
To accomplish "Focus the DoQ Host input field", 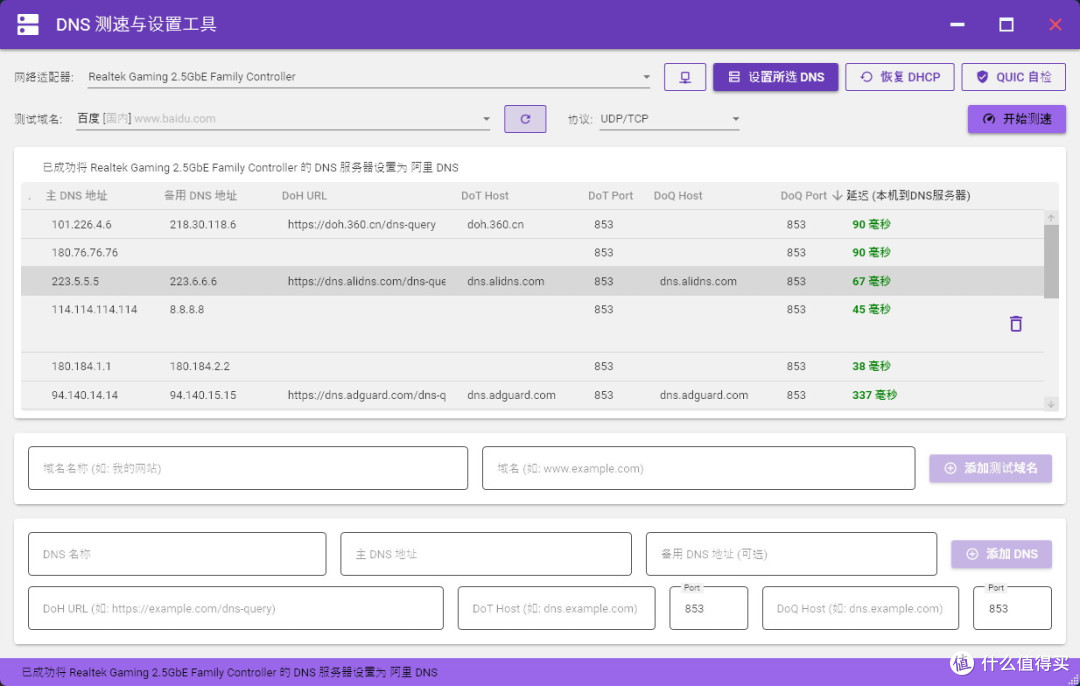I will [x=860, y=608].
